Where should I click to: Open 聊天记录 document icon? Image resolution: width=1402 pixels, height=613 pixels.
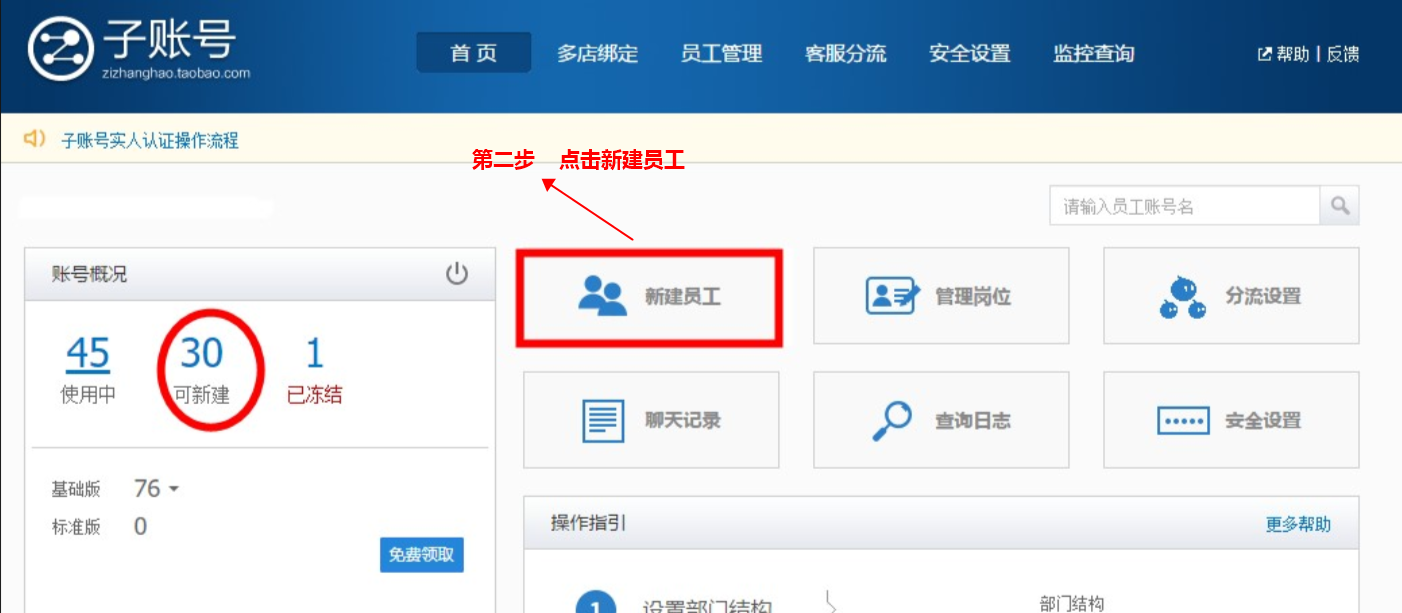tap(603, 420)
